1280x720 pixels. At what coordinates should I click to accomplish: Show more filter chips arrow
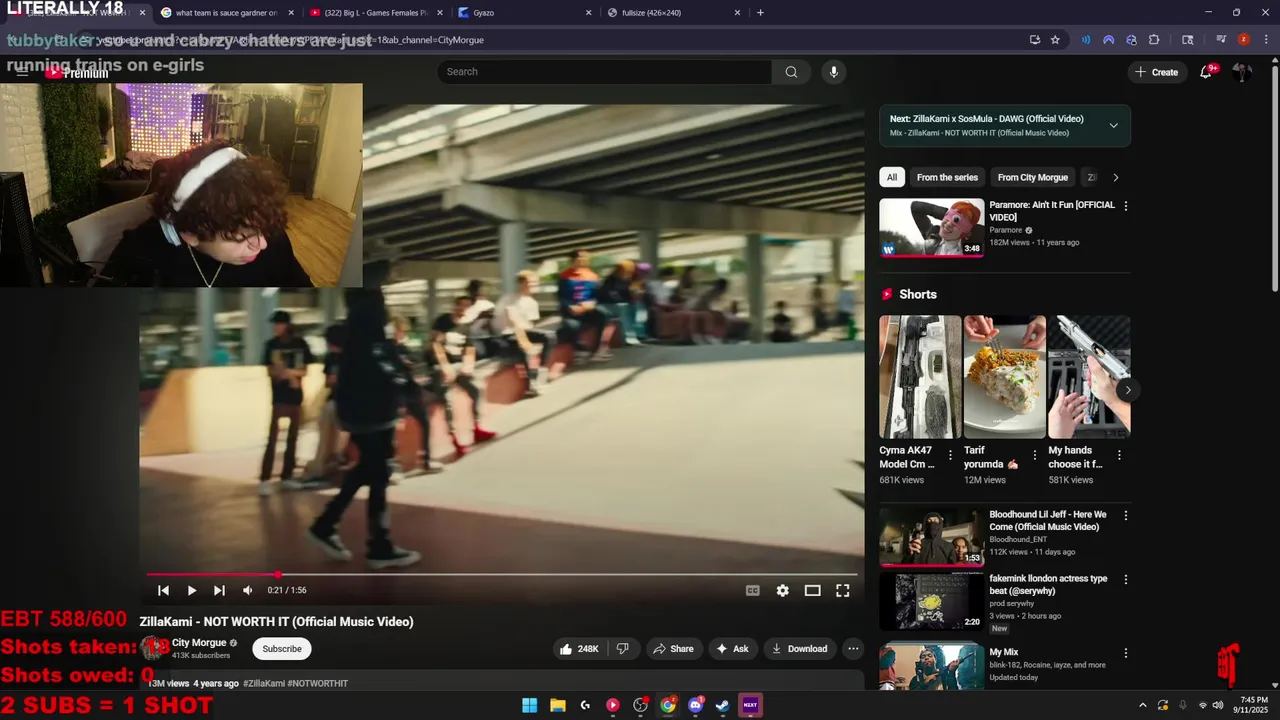click(1116, 177)
